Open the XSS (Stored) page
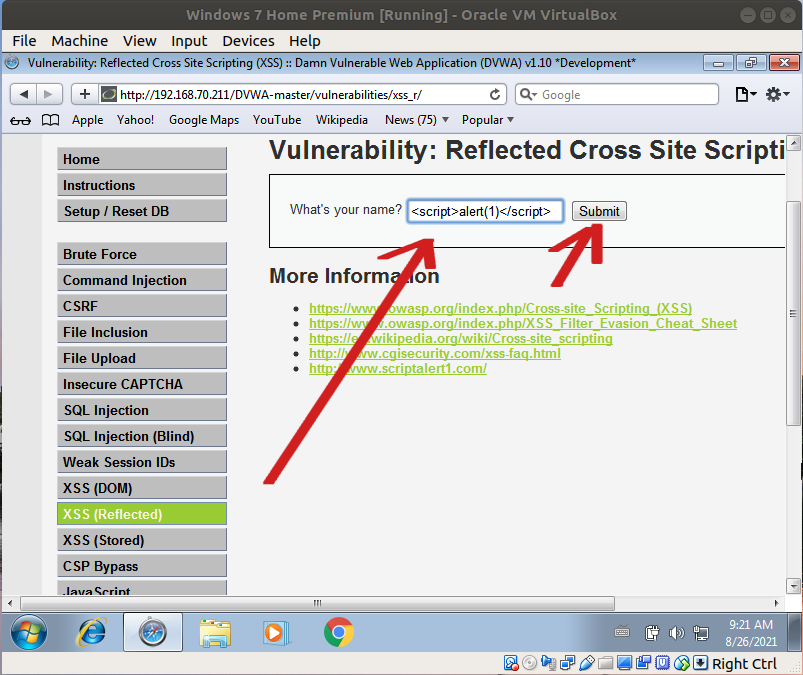 142,540
